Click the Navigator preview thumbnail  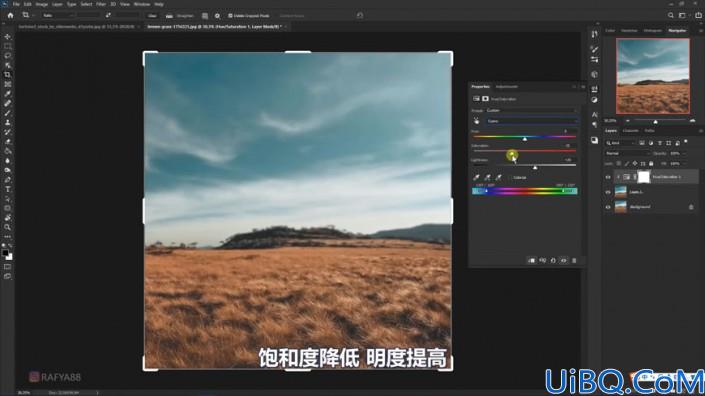point(653,76)
